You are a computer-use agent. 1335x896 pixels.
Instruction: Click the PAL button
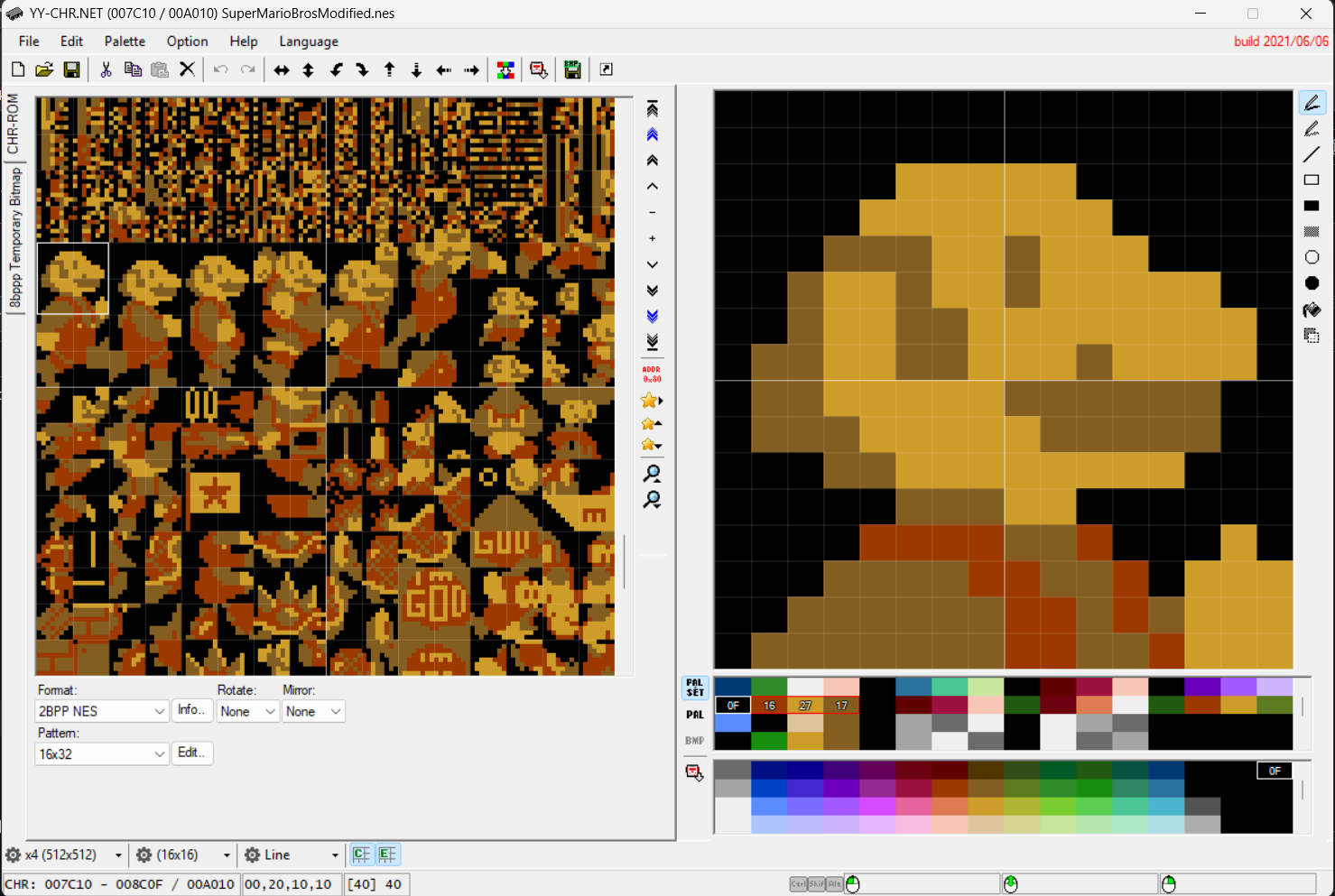tap(694, 715)
